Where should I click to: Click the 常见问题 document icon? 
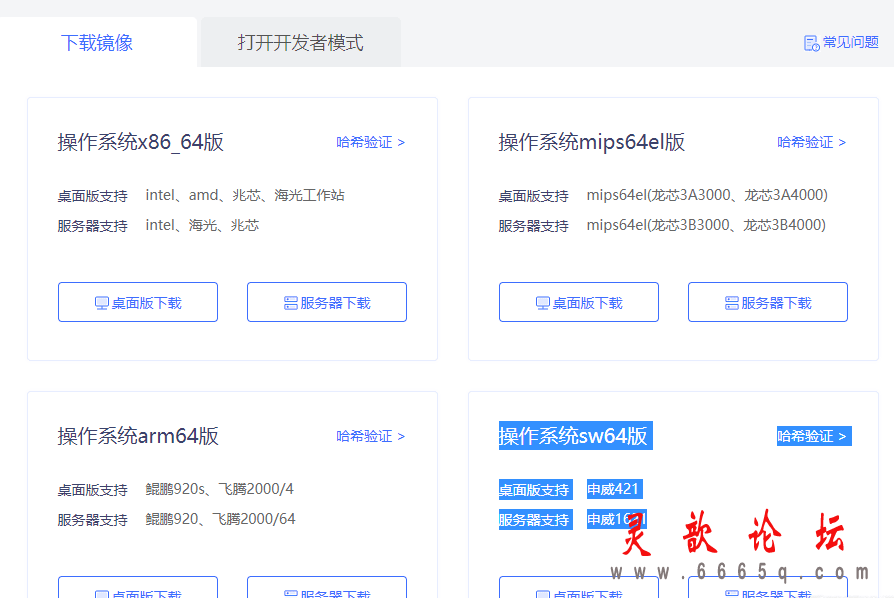[x=811, y=43]
